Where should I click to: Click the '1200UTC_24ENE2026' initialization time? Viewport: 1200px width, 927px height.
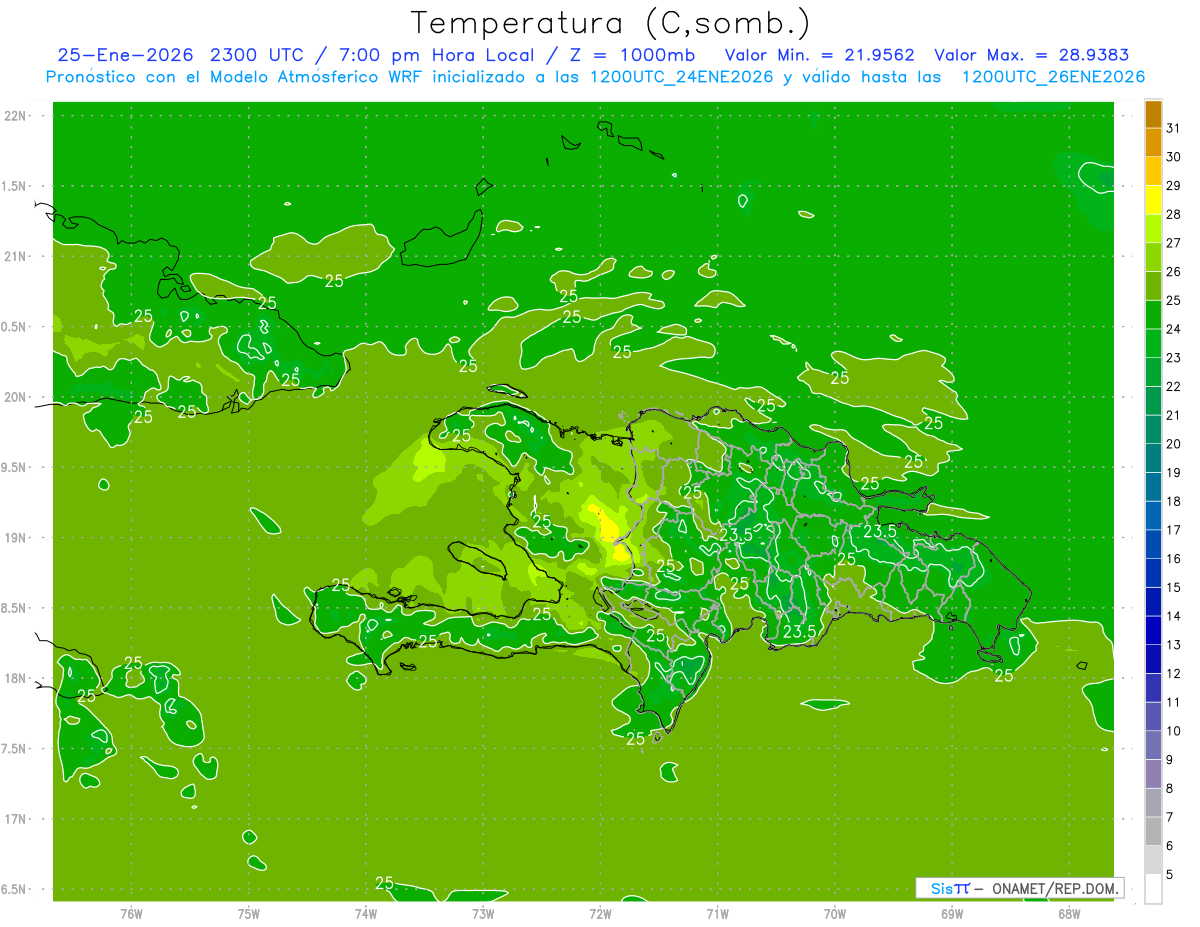680,77
